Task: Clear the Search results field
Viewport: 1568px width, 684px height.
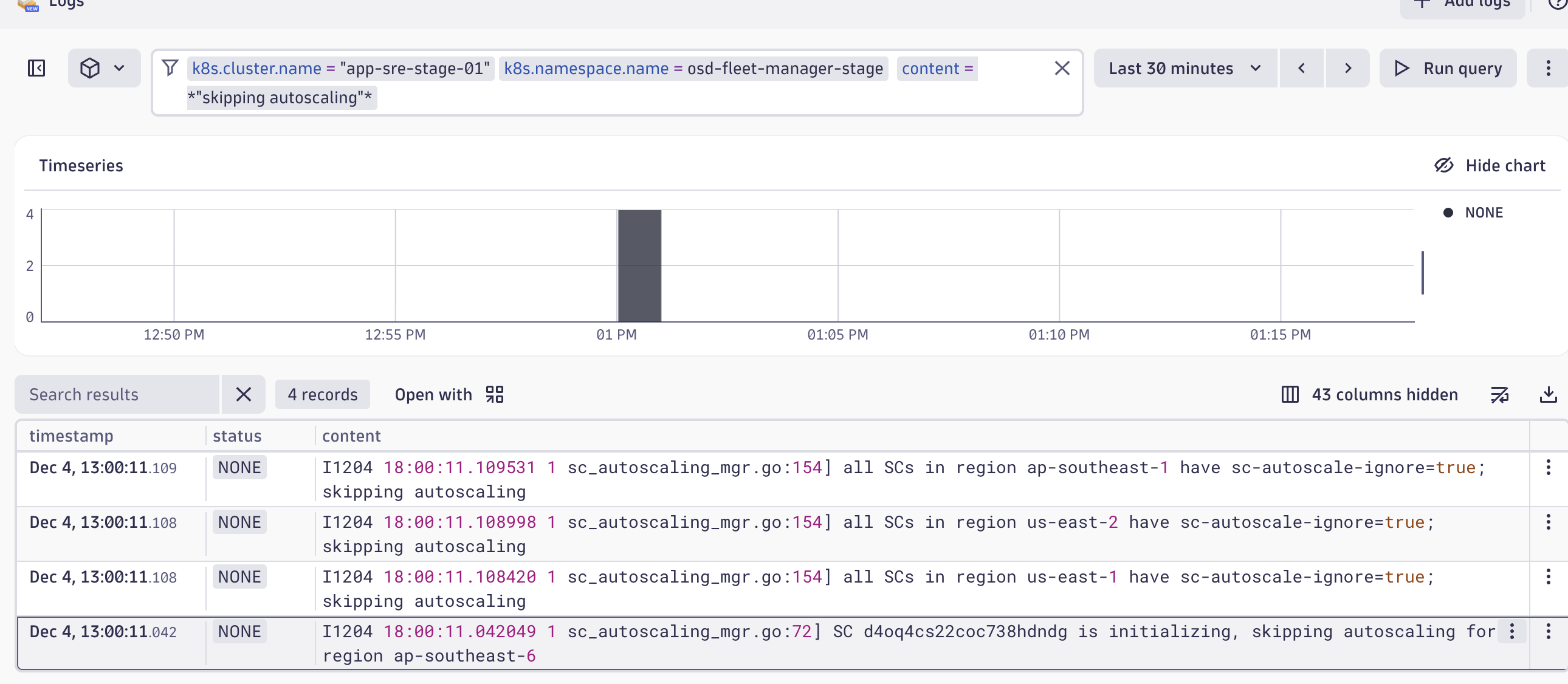Action: [x=244, y=394]
